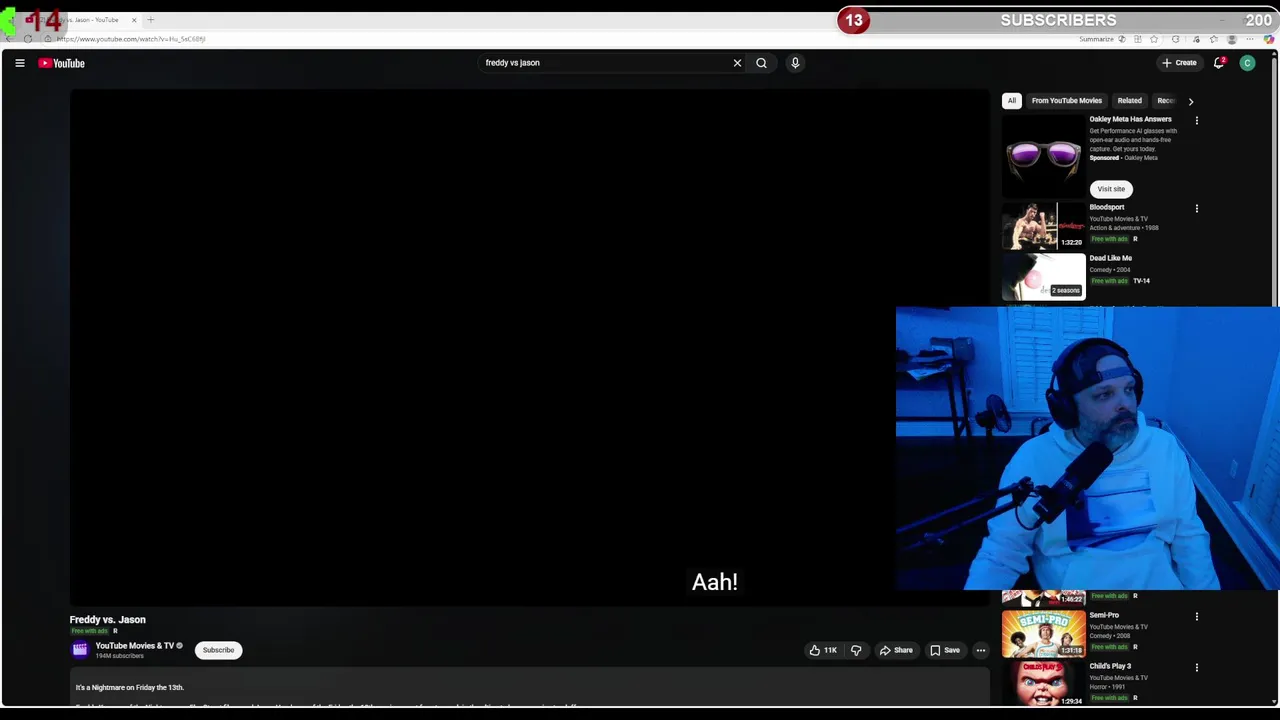This screenshot has height=720, width=1280.
Task: Open Copilot sidebar icon
Action: tap(1269, 39)
